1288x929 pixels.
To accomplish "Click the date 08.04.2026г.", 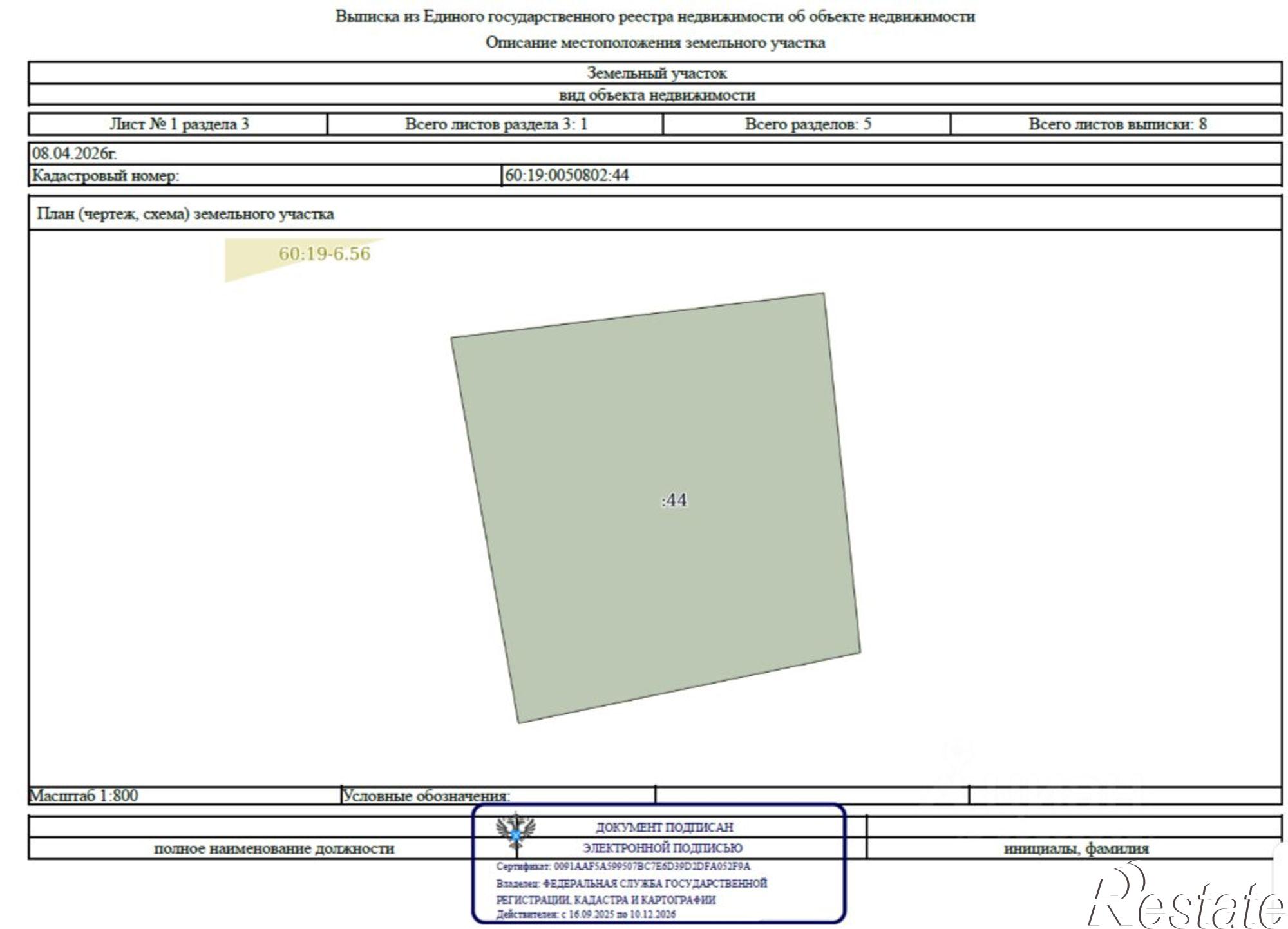I will point(75,153).
